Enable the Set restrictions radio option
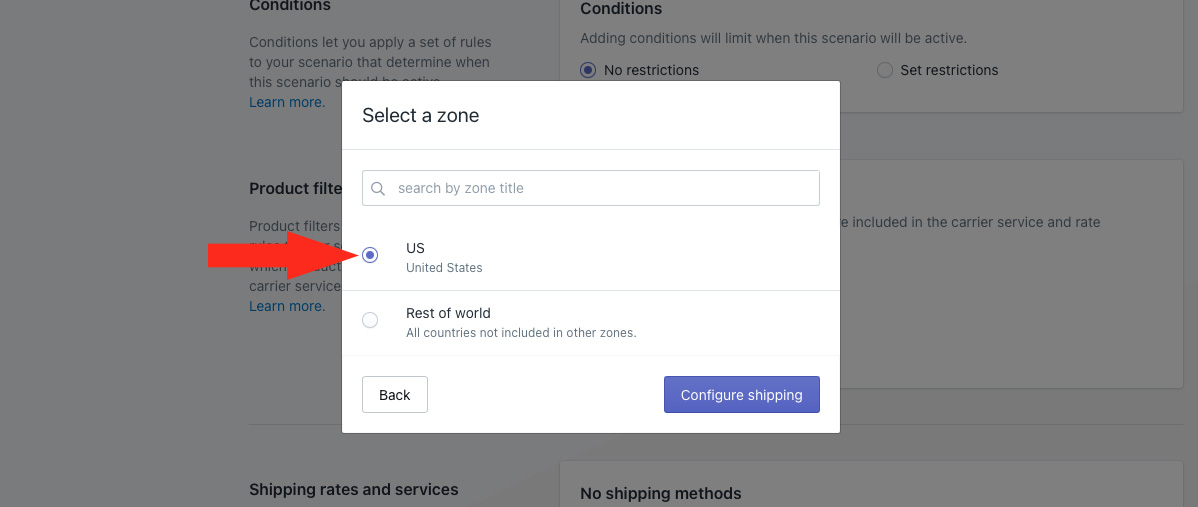 pyautogui.click(x=884, y=70)
